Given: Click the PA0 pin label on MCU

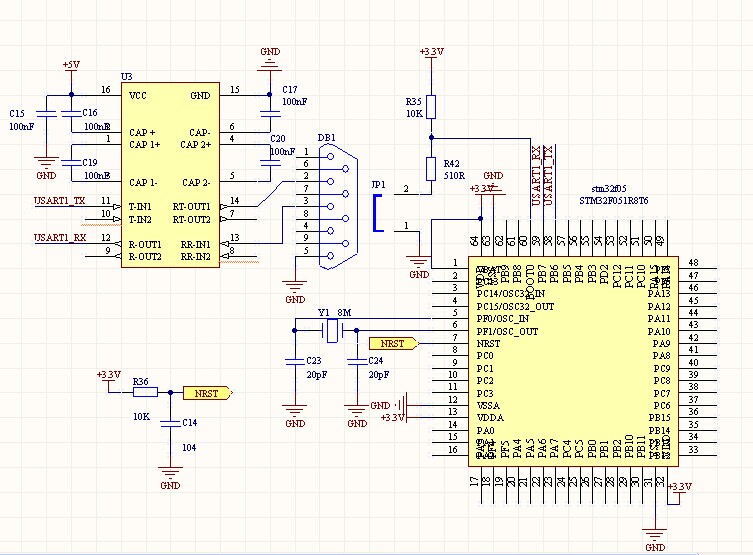Looking at the screenshot, I should 485,431.
